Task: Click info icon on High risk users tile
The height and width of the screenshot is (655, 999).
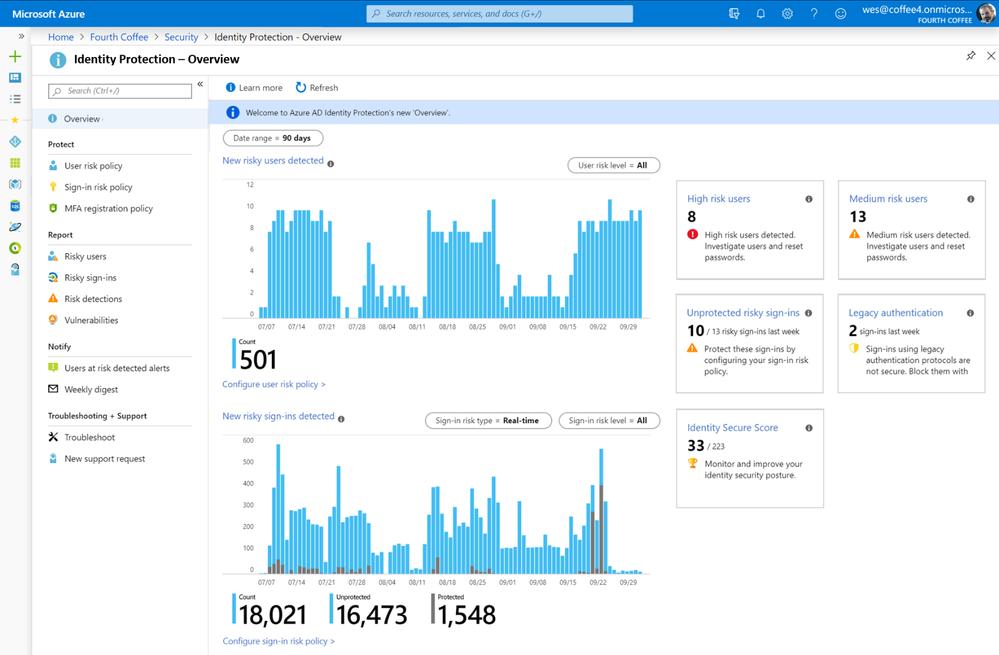Action: [x=809, y=199]
